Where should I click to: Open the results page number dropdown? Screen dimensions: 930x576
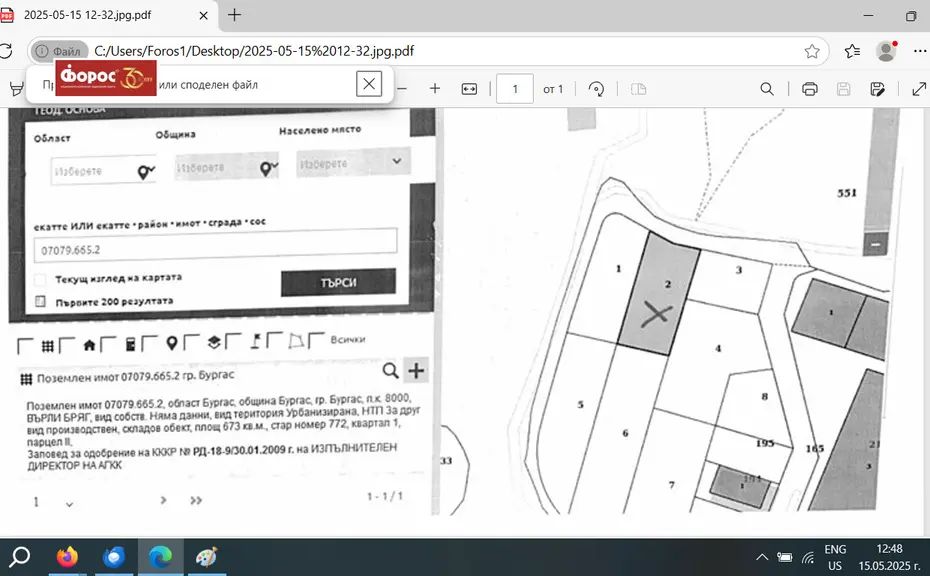pos(69,503)
